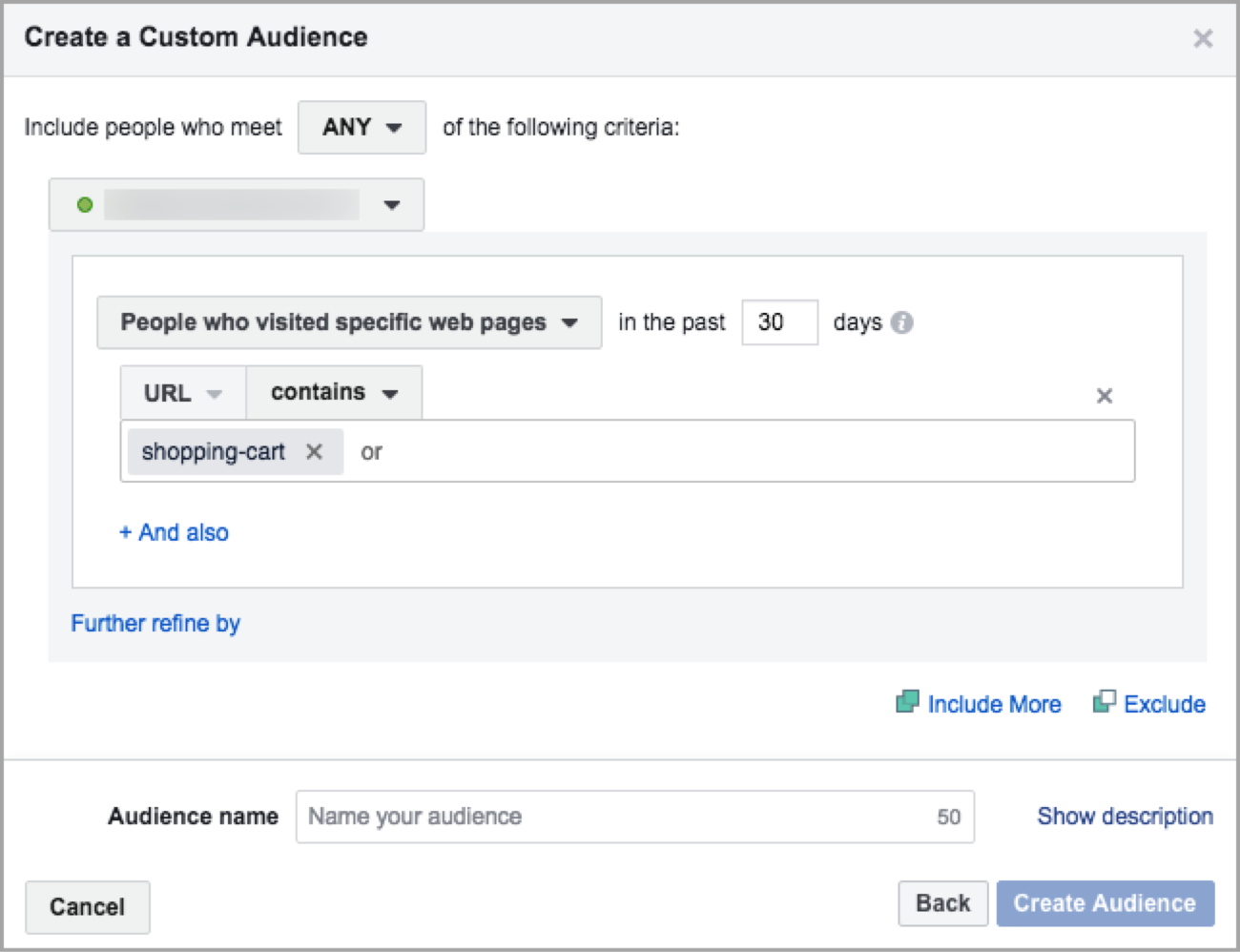Screen dimensions: 1240x952
Task: Click the Back button
Action: [x=942, y=903]
